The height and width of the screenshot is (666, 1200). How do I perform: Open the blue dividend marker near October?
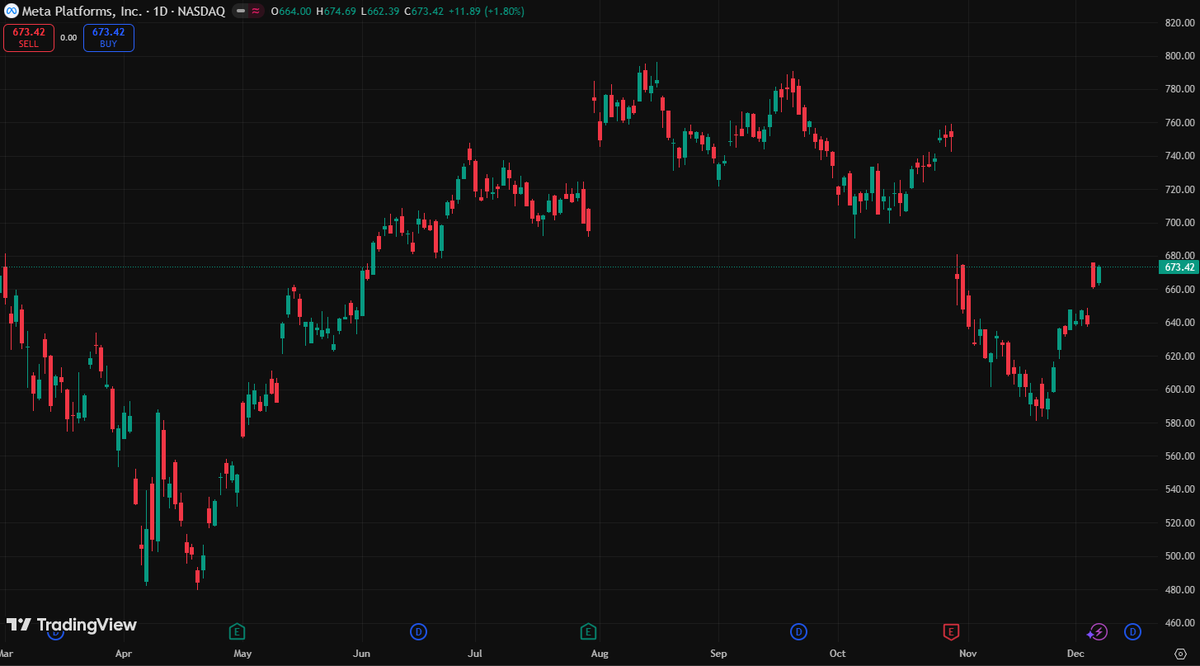pyautogui.click(x=798, y=631)
